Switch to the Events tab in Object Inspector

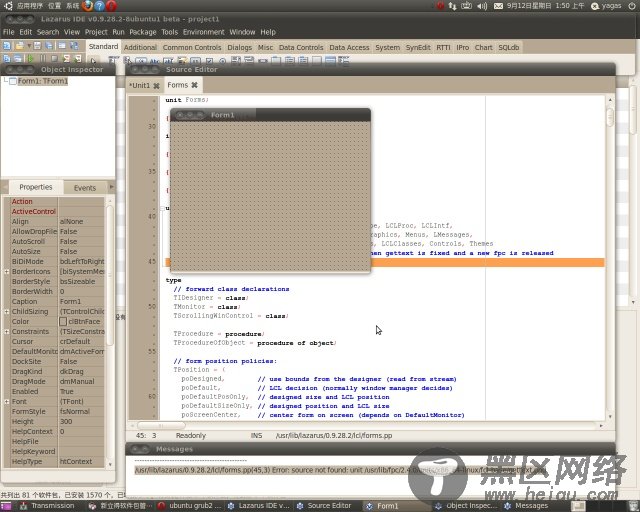pos(85,188)
